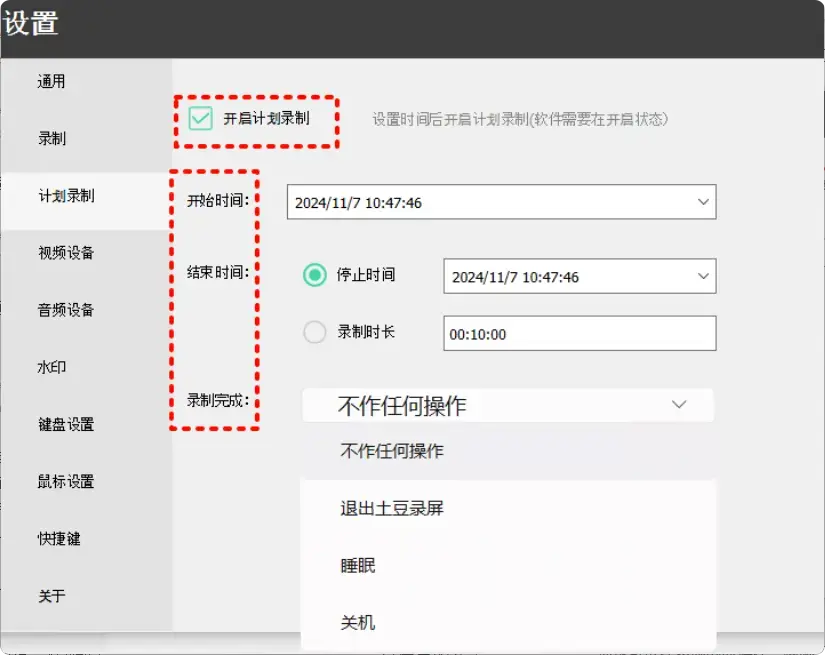This screenshot has height=655, width=825.
Task: View the 关于 about page
Action: coord(50,595)
